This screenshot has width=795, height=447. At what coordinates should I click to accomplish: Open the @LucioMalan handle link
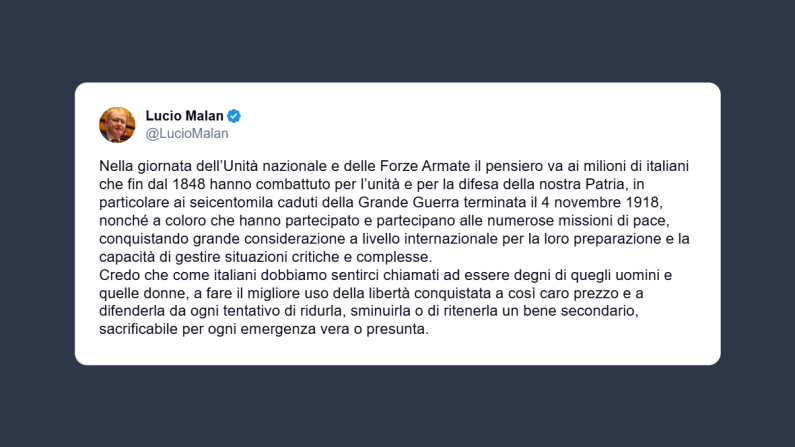click(x=187, y=133)
